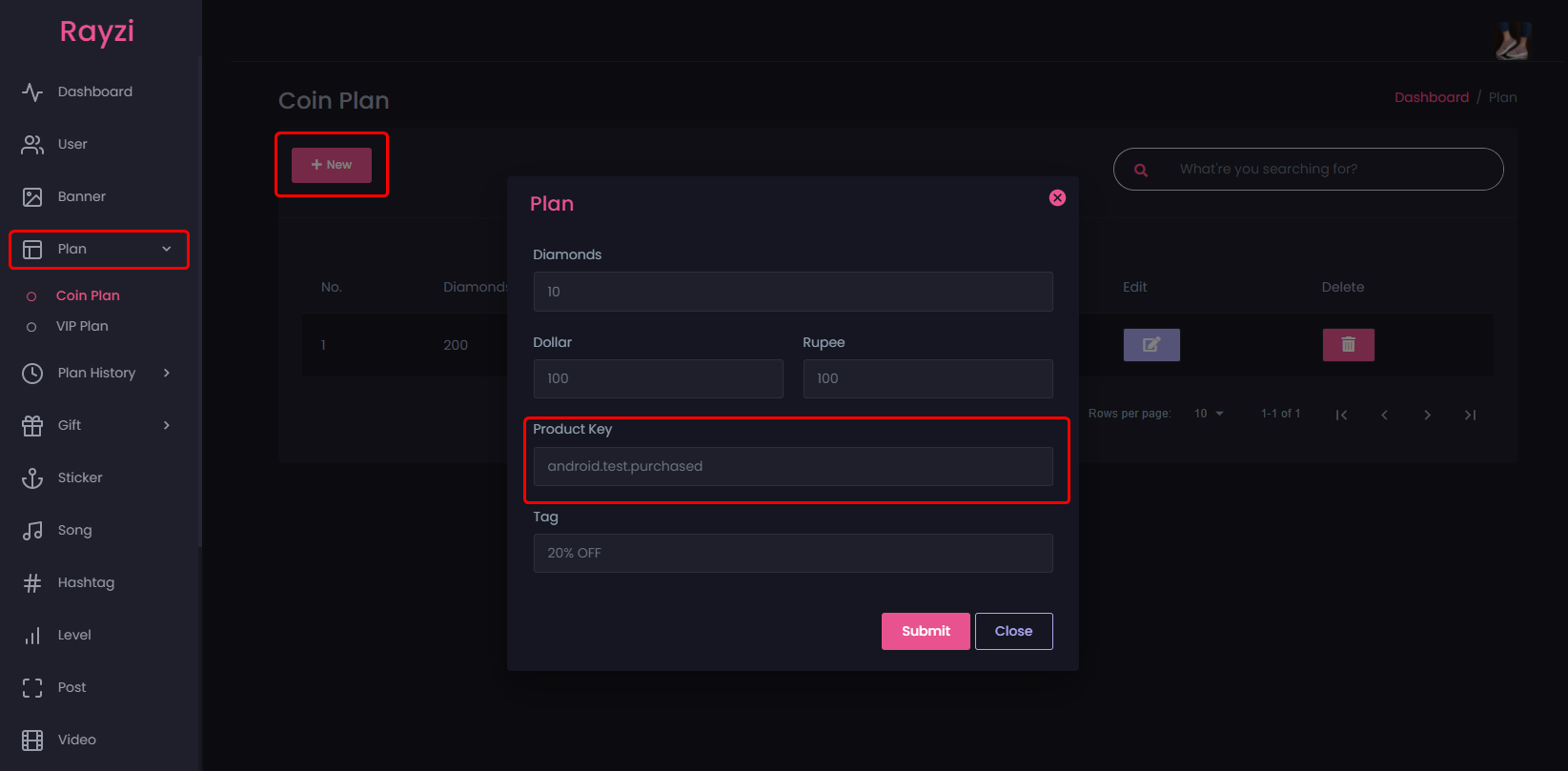
Task: Click the pencil edit icon in table row
Action: click(1151, 345)
